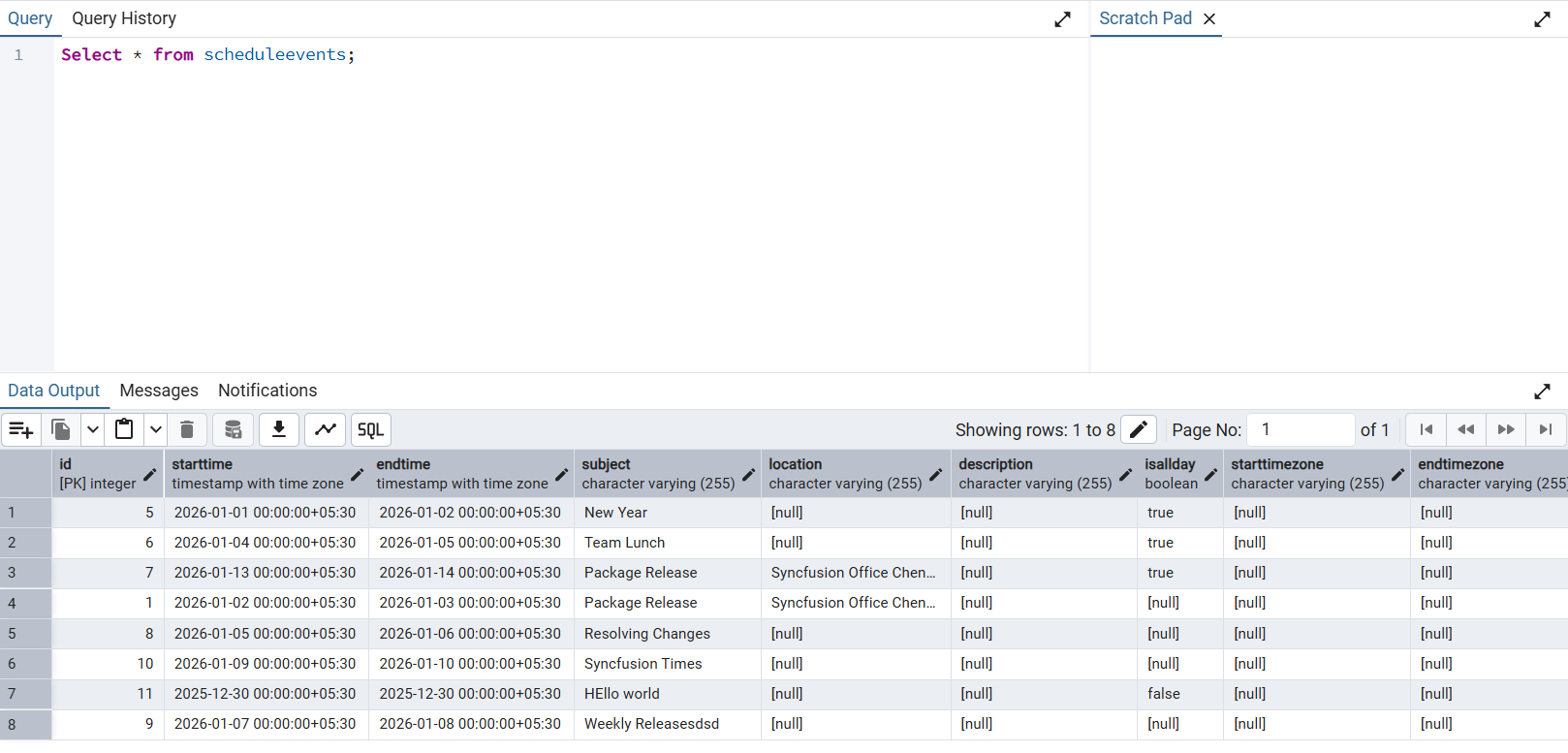The width and height of the screenshot is (1568, 753).
Task: Click the 'Showing rows: 1 to 8' text
Action: pyautogui.click(x=1035, y=430)
